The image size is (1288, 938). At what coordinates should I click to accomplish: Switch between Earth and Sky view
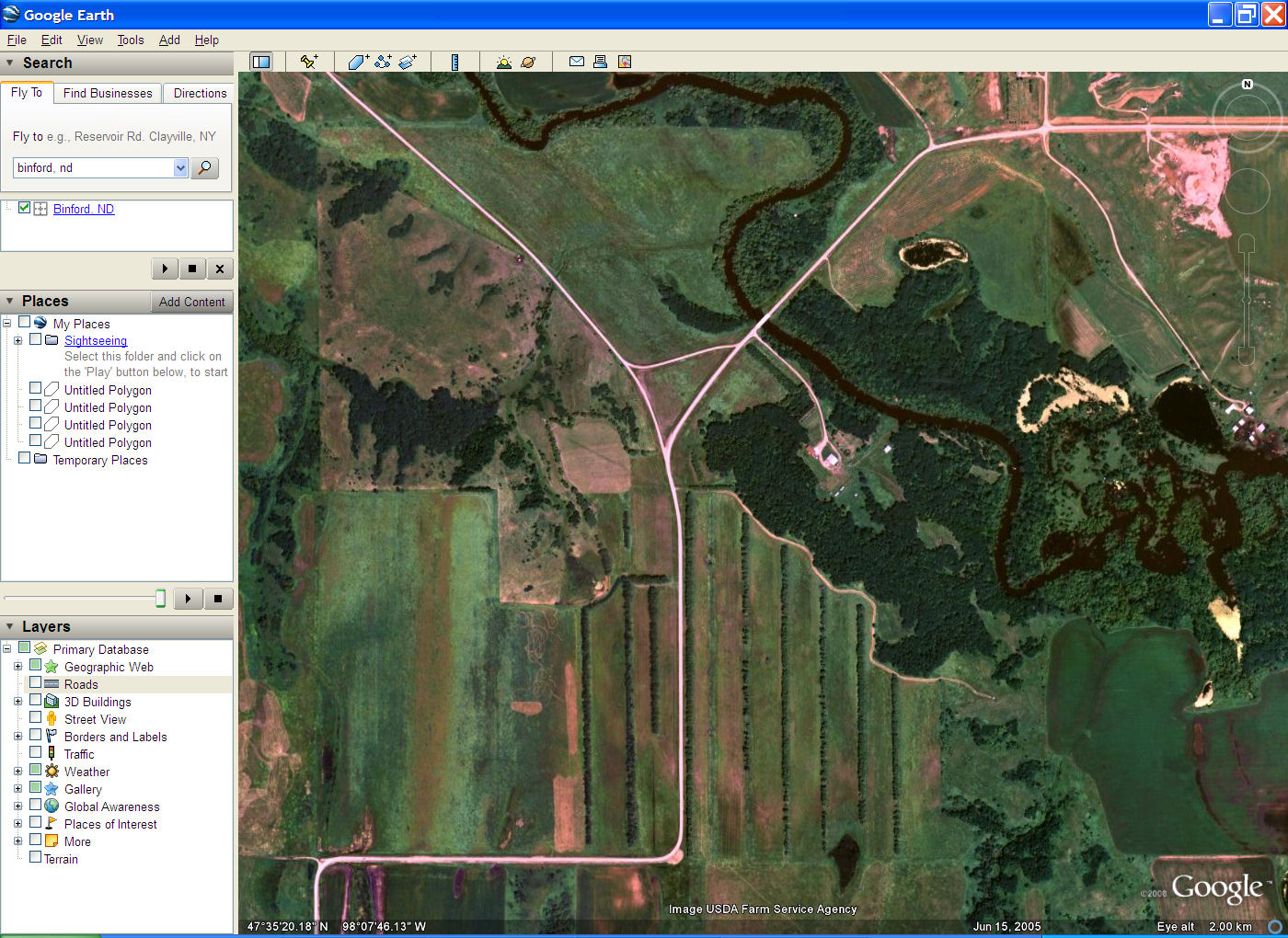click(x=528, y=62)
